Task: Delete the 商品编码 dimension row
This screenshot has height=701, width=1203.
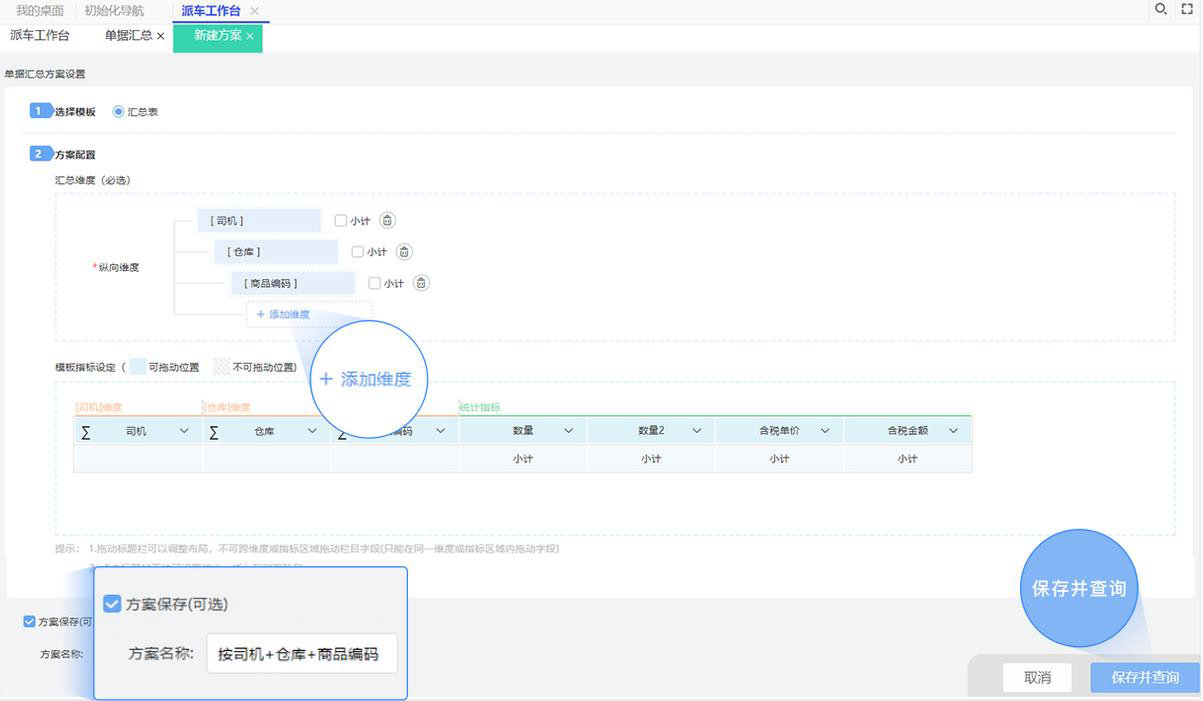Action: 421,283
